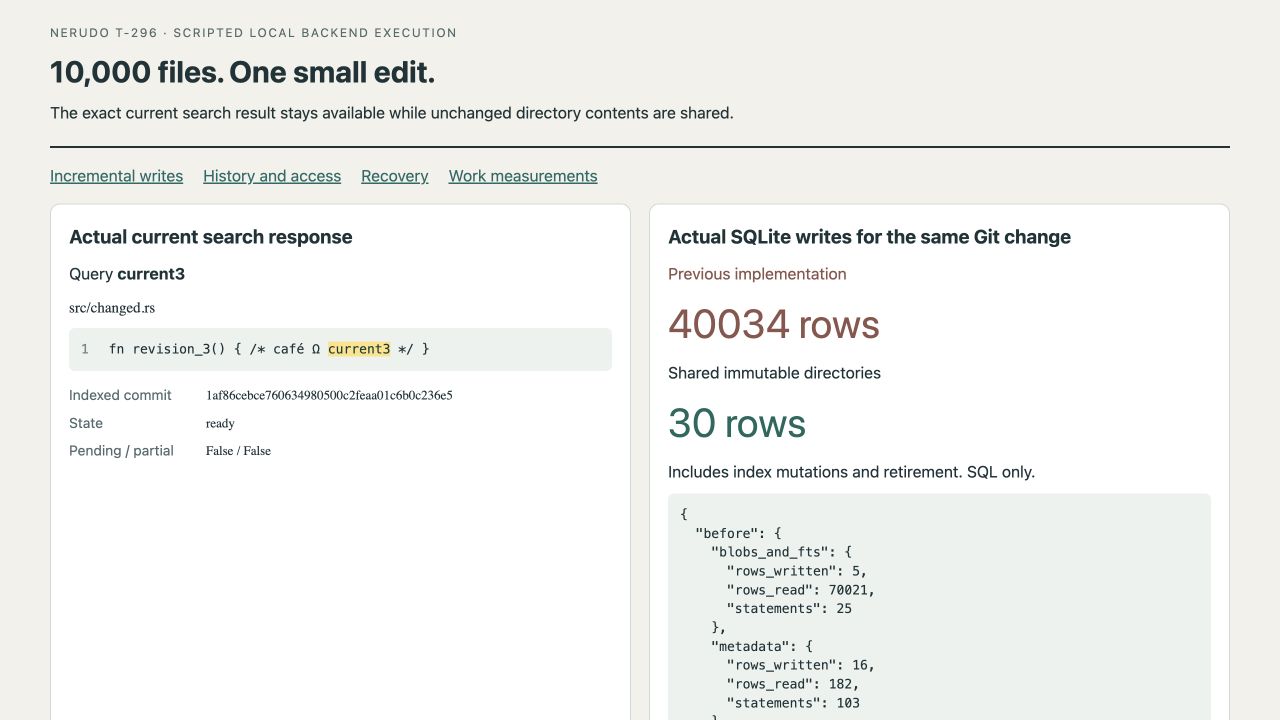The image size is (1280, 720).
Task: Click the '"before"' JSON key
Action: (x=727, y=533)
